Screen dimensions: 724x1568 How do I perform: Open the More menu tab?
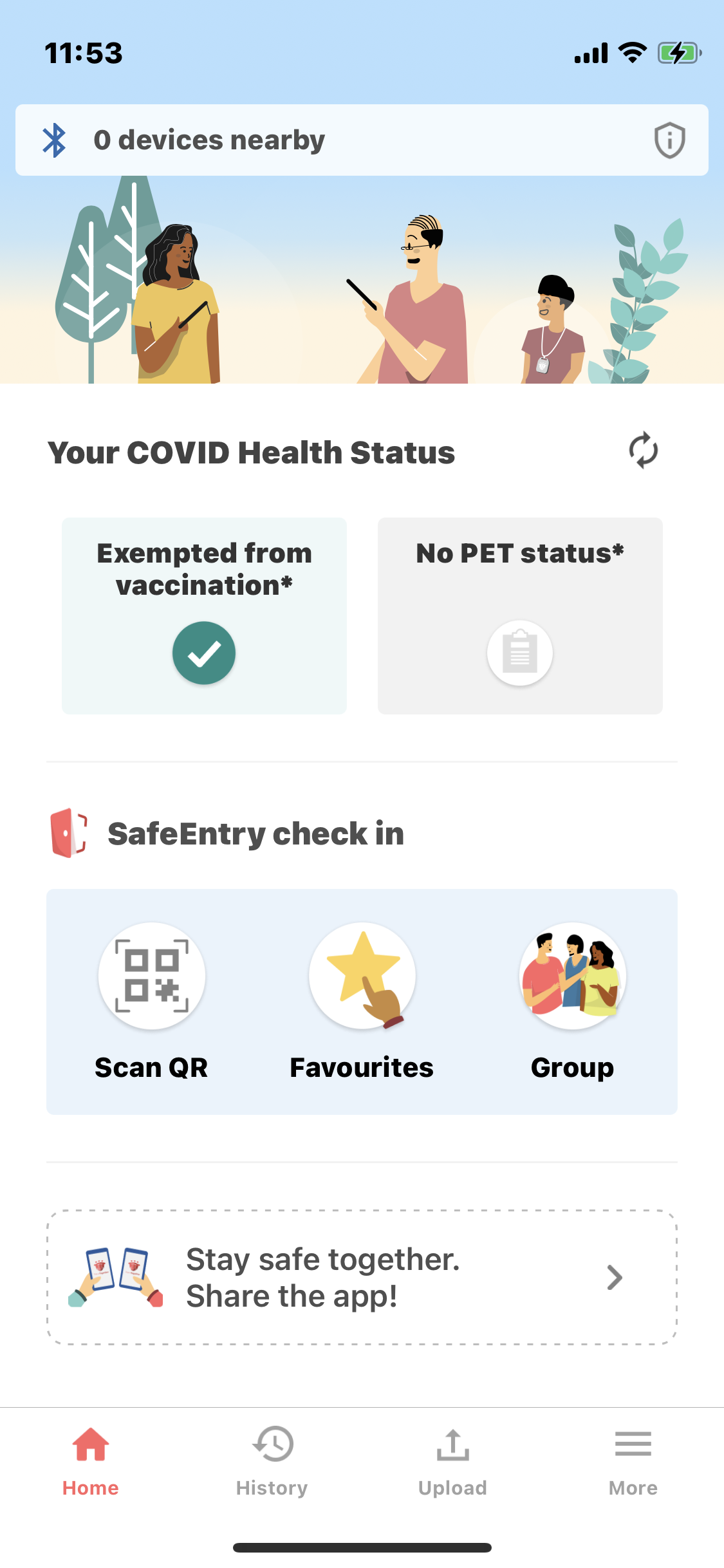[x=633, y=1460]
